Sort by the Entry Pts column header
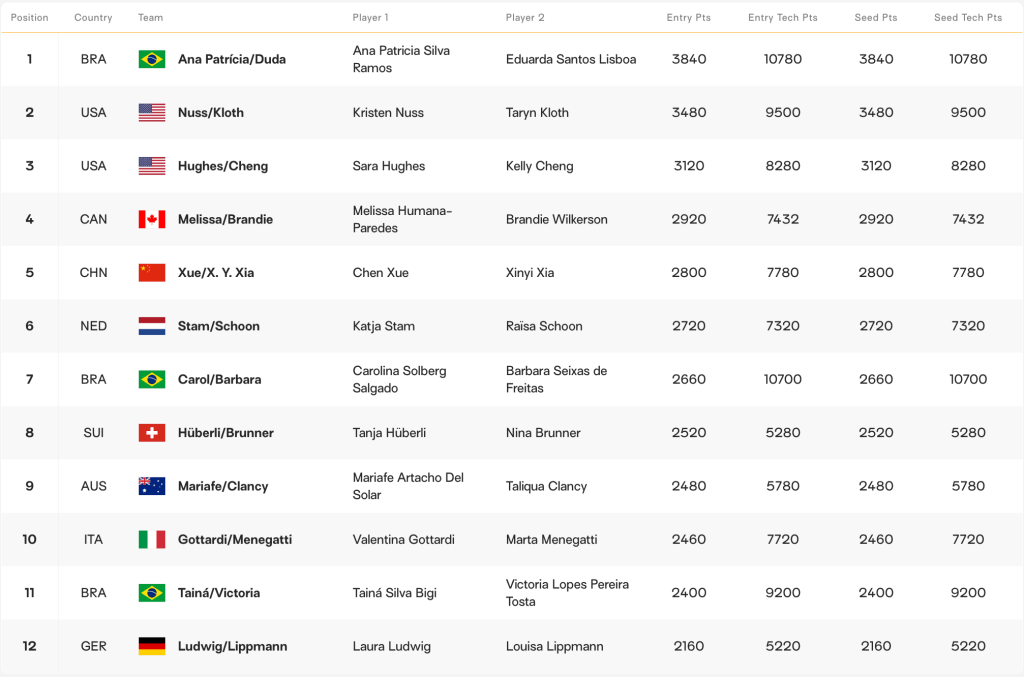The height and width of the screenshot is (677, 1024). pos(689,18)
